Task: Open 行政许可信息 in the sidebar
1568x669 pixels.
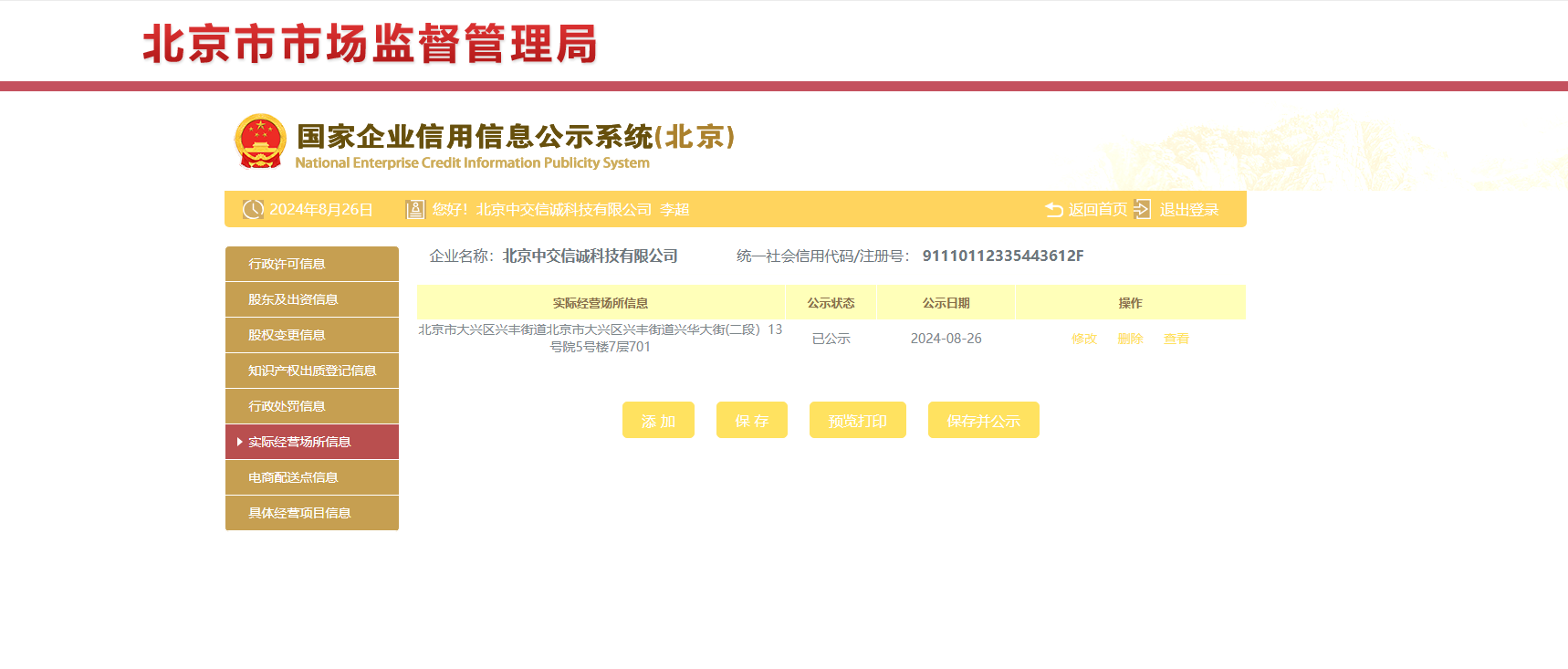Action: tap(312, 264)
